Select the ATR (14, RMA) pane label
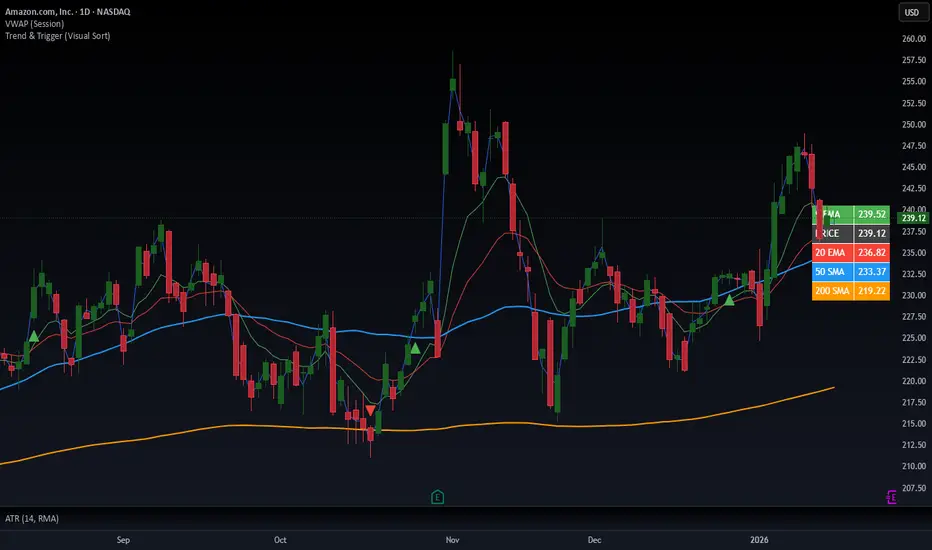This screenshot has height=550, width=932. [32, 518]
